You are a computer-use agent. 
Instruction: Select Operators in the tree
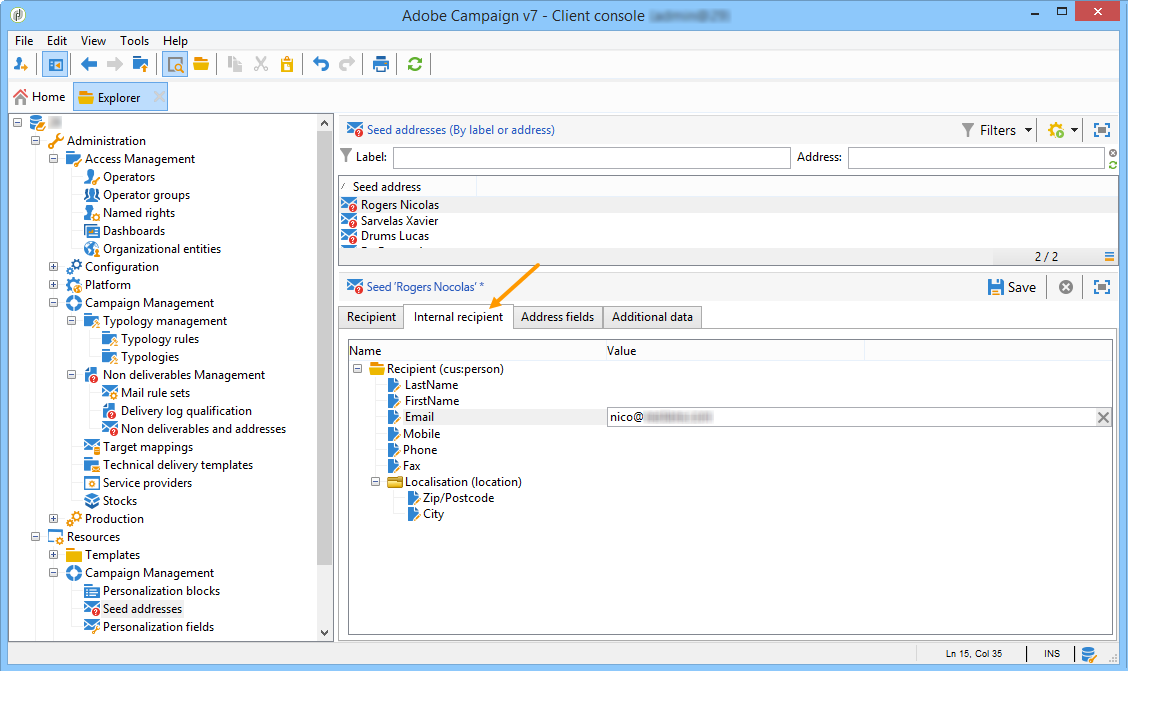tap(129, 176)
